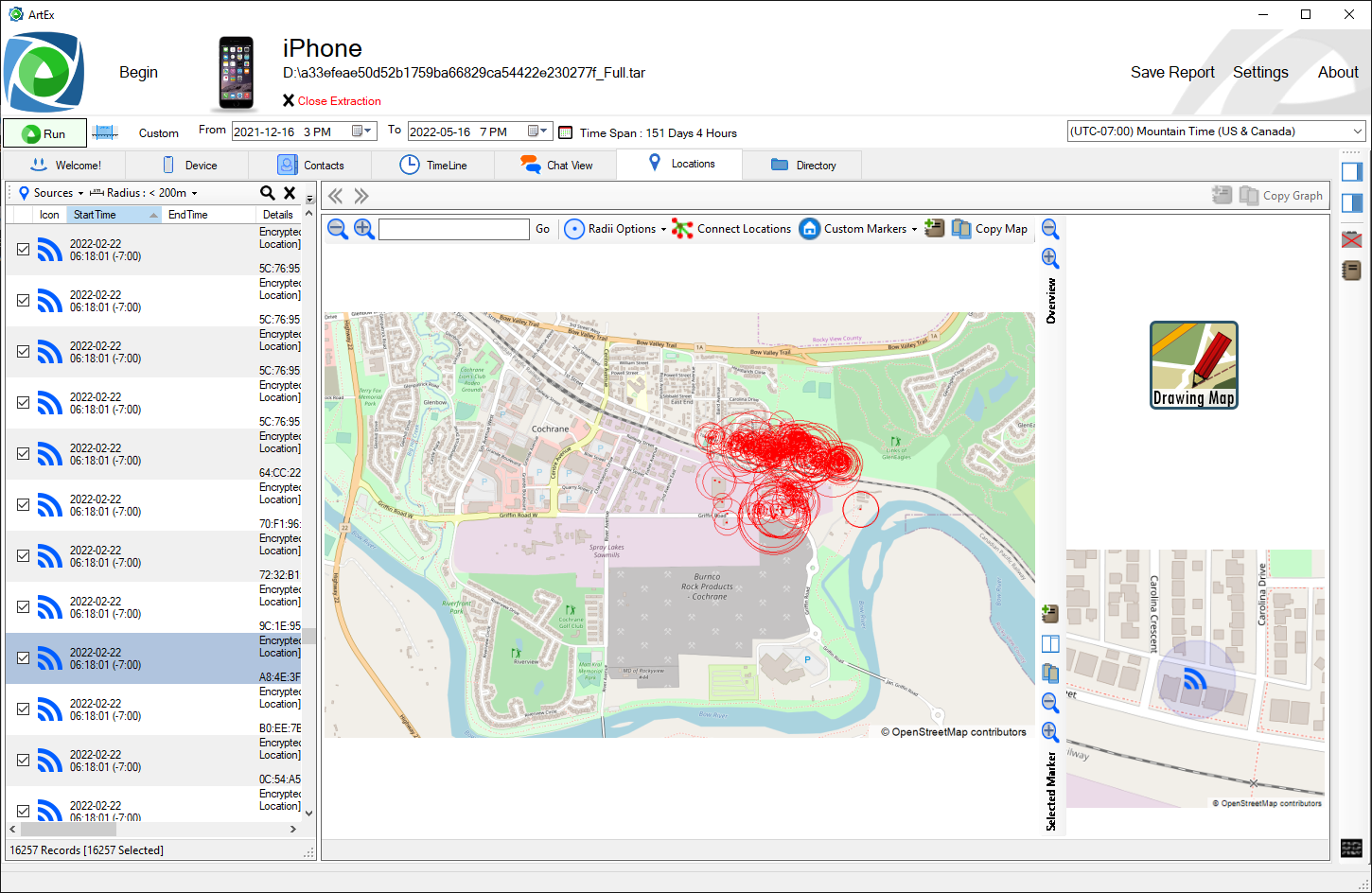Switch to the Device tab

point(187,165)
